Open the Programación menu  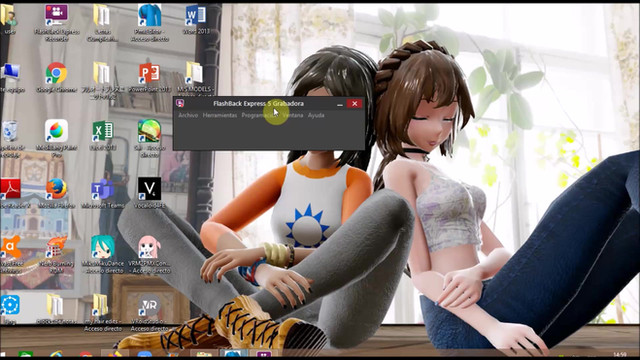coord(260,115)
